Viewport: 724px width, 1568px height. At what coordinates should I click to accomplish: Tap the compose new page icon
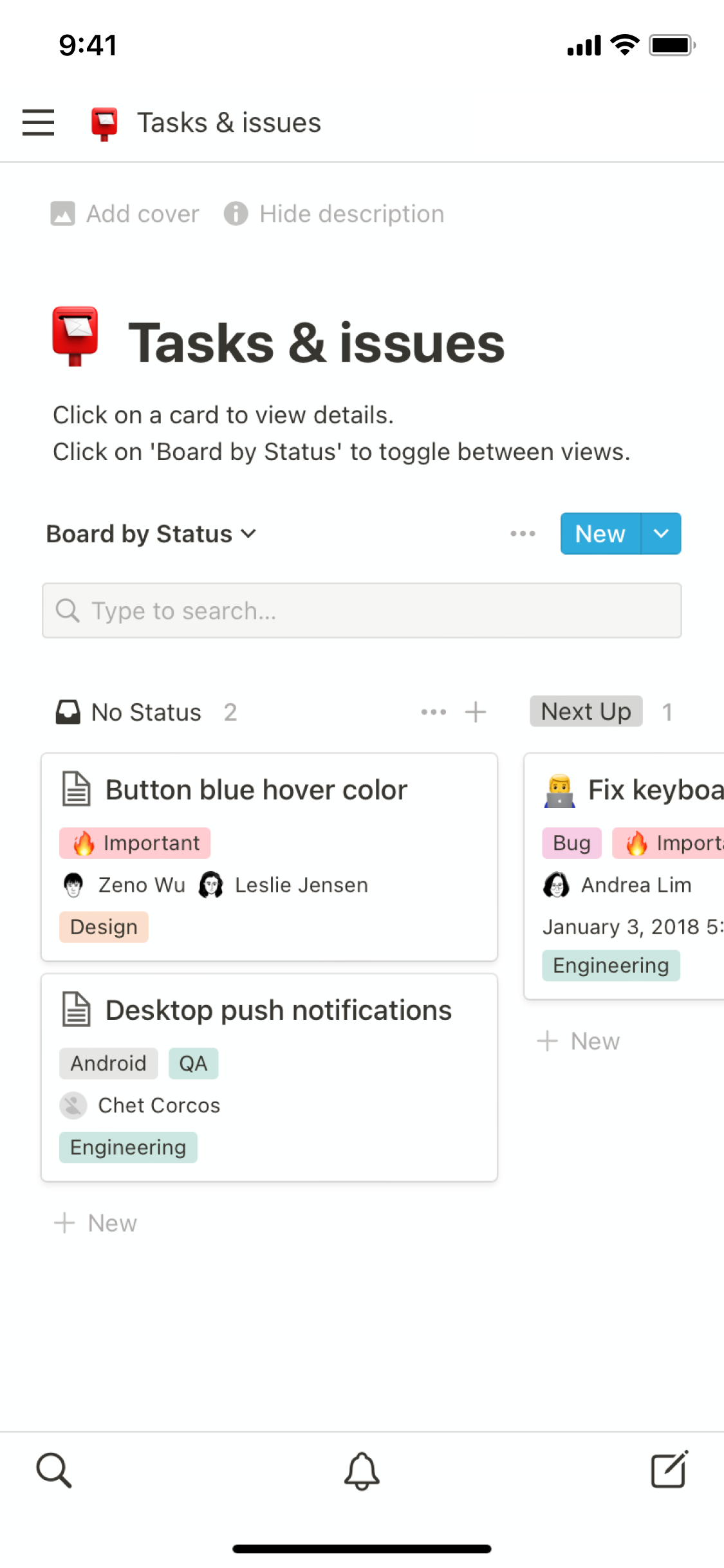tap(669, 1470)
